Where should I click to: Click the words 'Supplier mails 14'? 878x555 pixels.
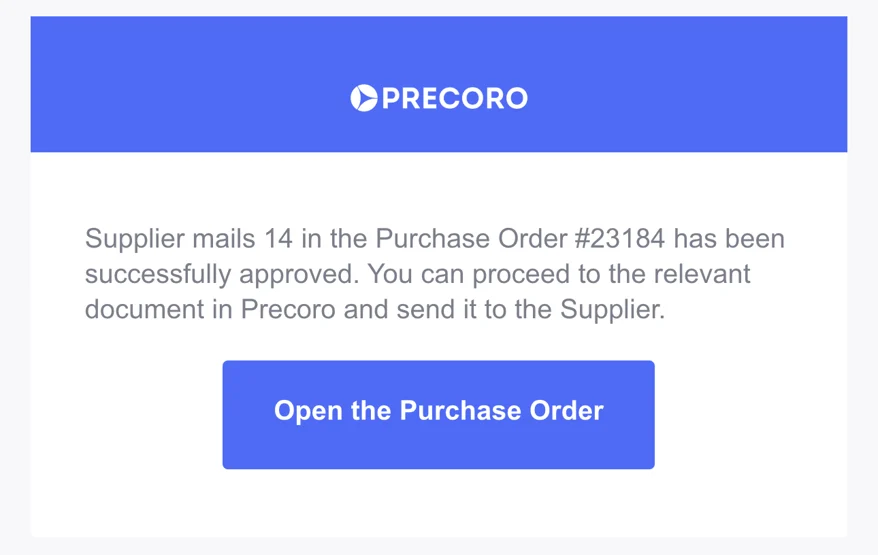189,239
